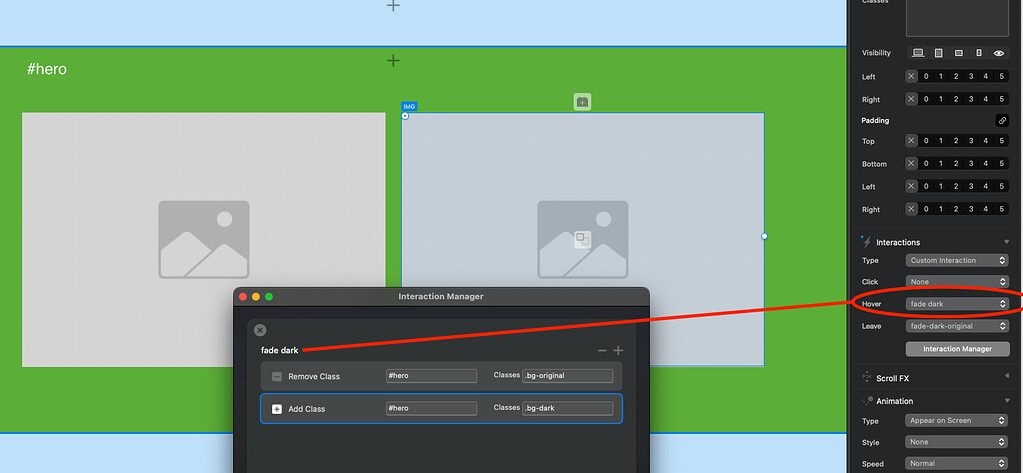Click the Hover label in Interactions

click(871, 304)
